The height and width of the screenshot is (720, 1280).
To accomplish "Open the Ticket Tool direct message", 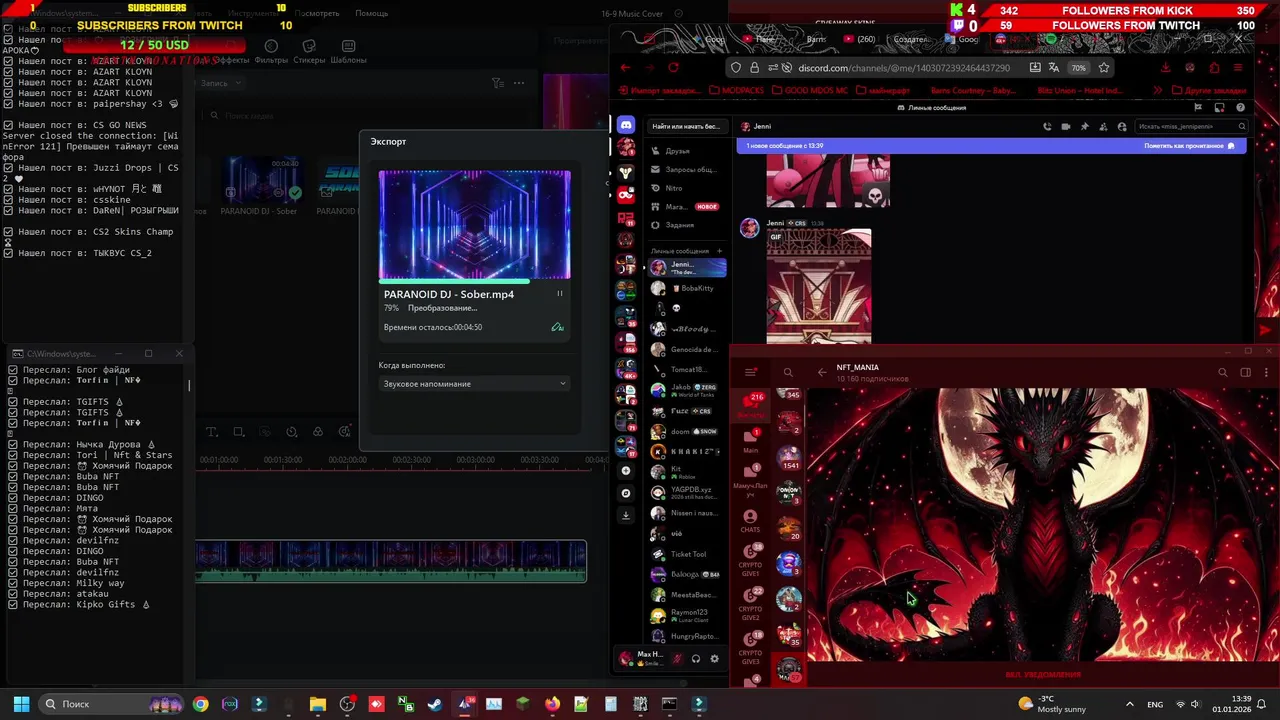I will tap(686, 554).
